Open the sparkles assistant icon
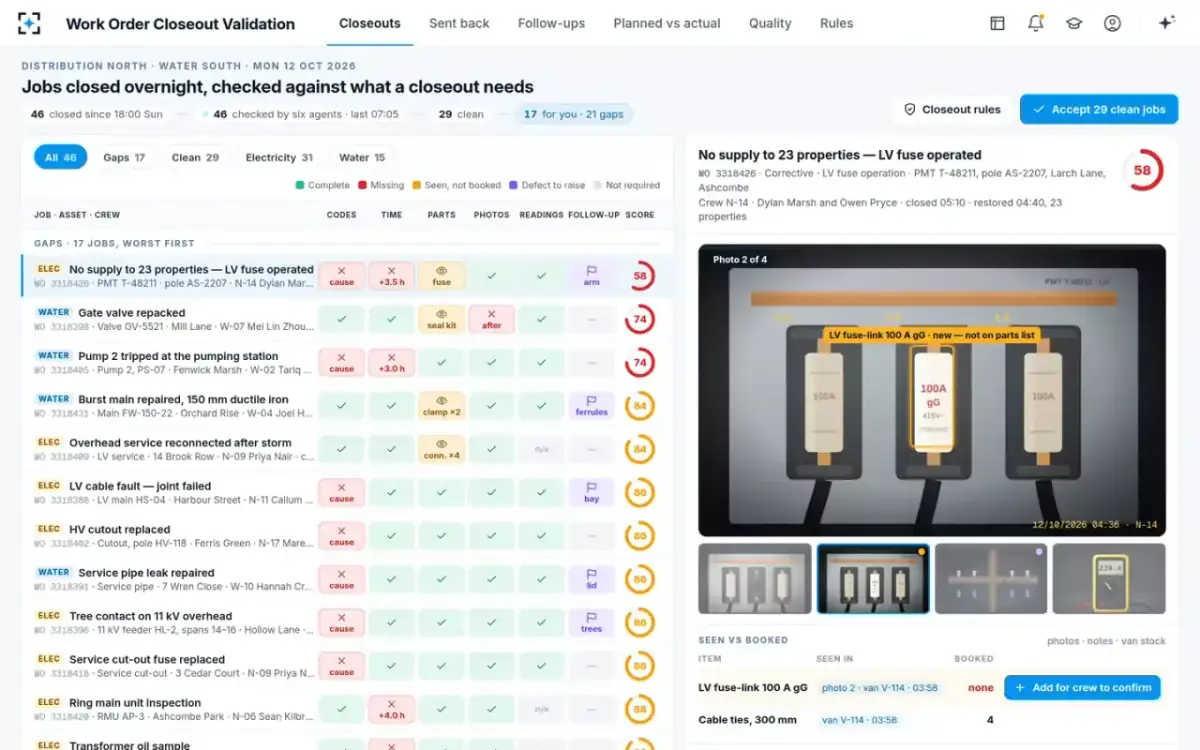 (x=1166, y=23)
